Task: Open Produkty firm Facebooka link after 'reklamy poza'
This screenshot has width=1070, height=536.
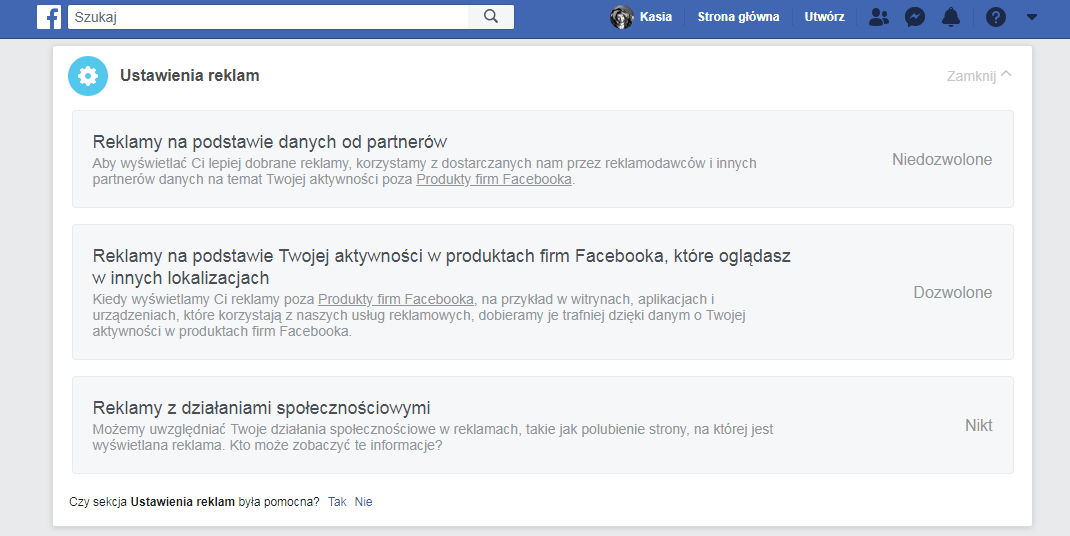Action: pyautogui.click(x=396, y=299)
